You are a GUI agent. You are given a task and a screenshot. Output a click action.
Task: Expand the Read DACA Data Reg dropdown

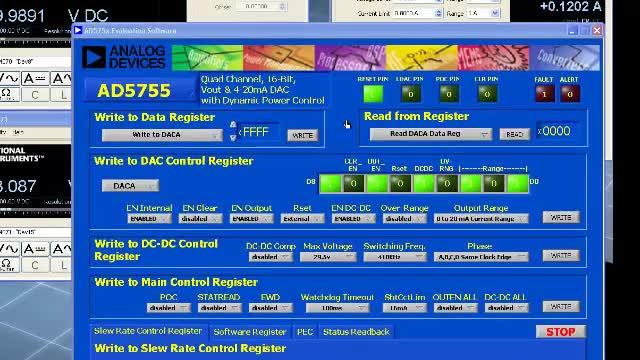[x=431, y=134]
